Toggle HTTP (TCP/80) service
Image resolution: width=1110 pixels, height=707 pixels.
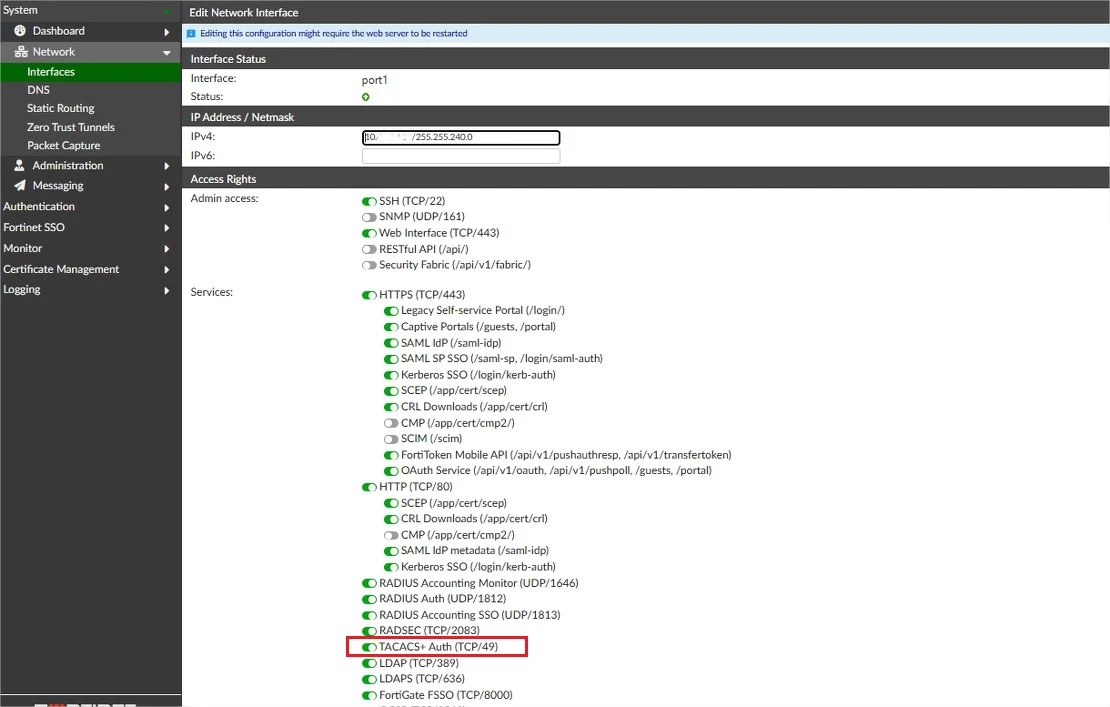369,488
